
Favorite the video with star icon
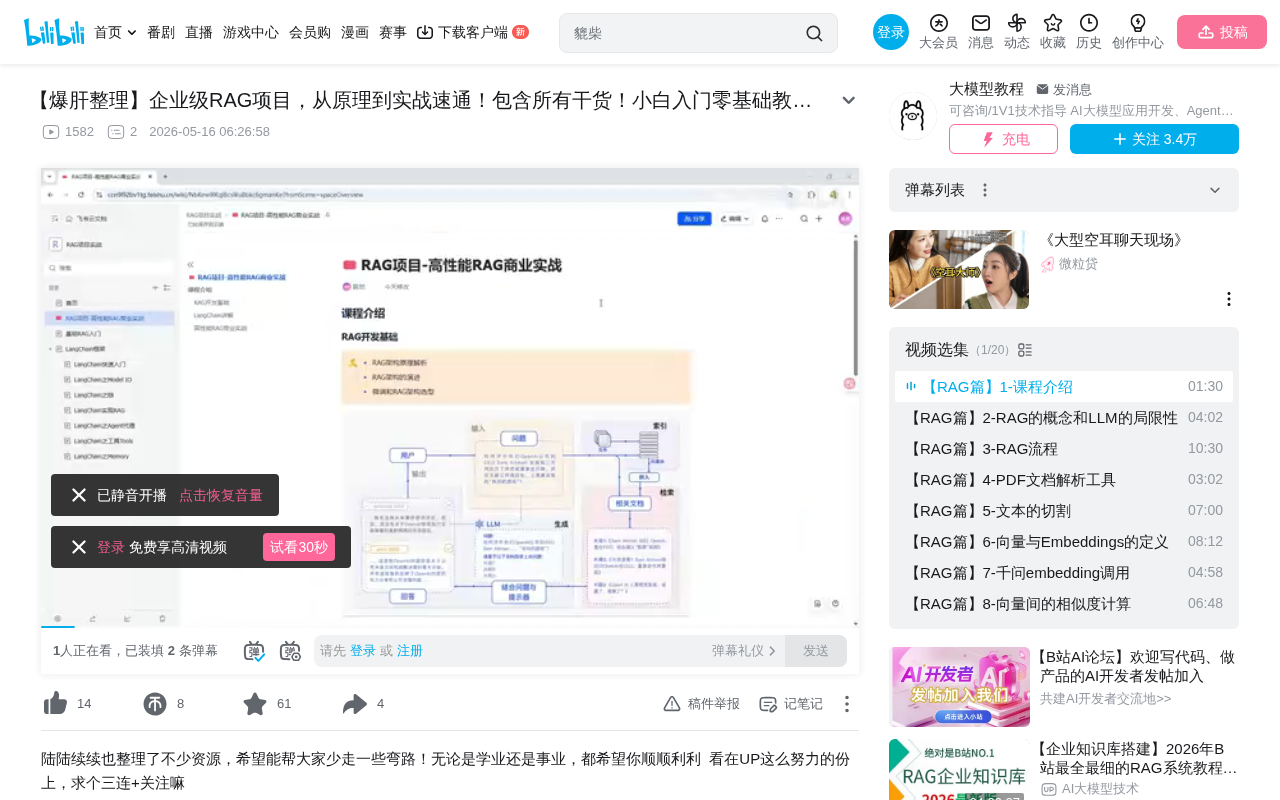pos(255,704)
